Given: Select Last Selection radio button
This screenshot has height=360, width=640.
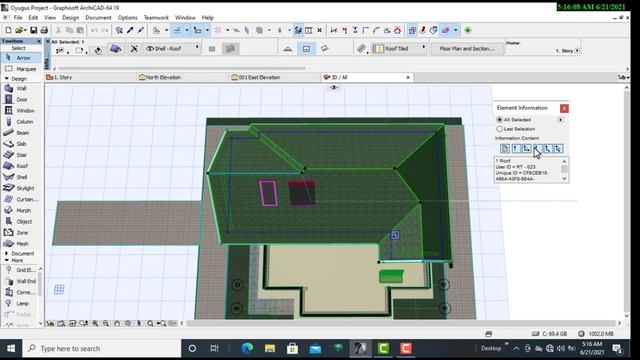Looking at the screenshot, I should coord(499,129).
